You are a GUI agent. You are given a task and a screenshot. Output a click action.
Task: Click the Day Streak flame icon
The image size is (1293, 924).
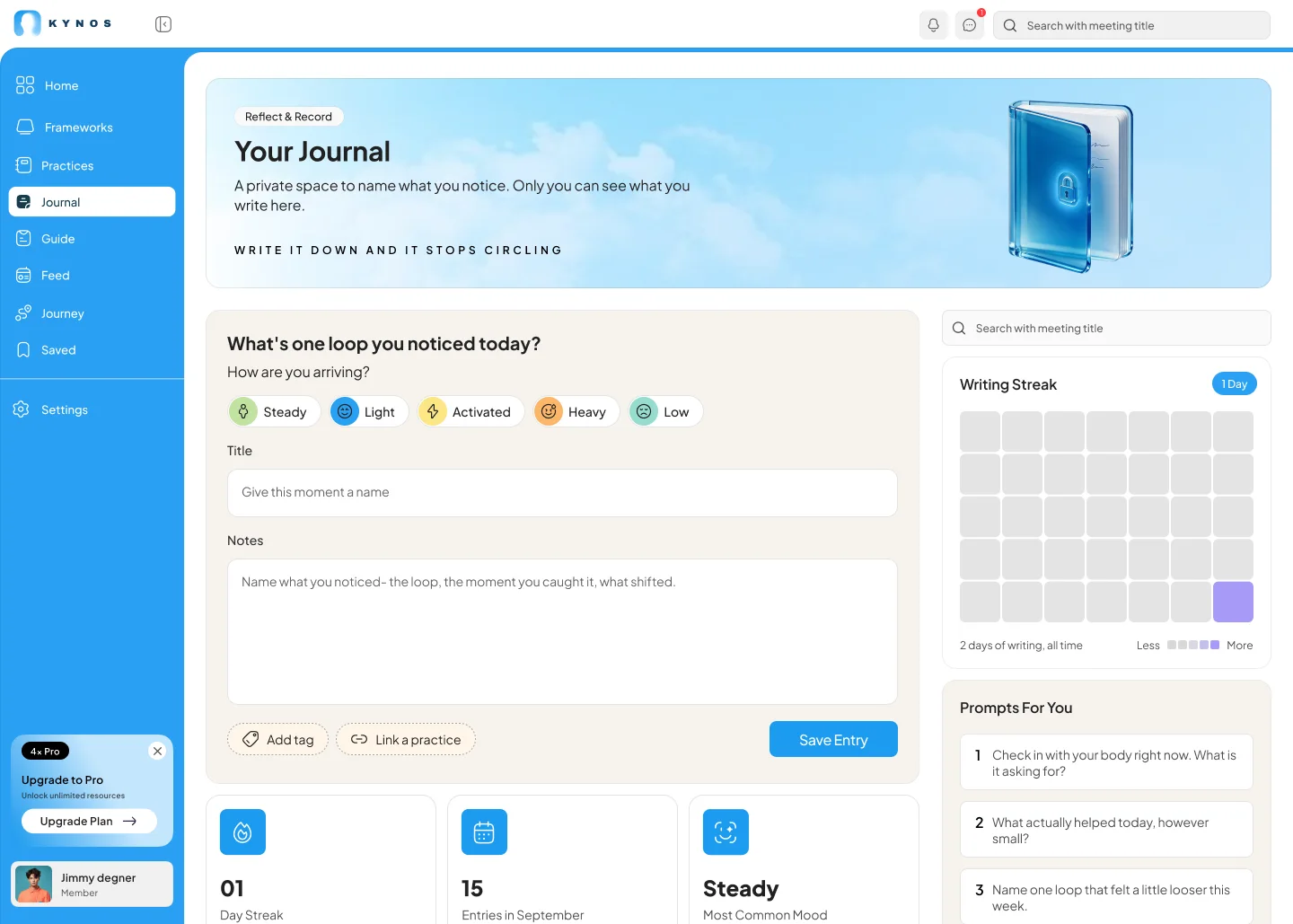pos(242,832)
